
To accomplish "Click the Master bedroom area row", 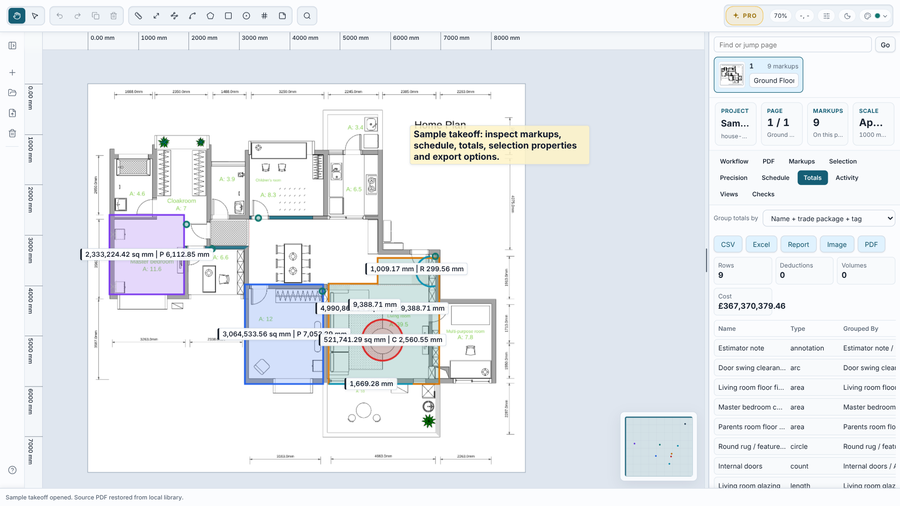I will point(805,407).
